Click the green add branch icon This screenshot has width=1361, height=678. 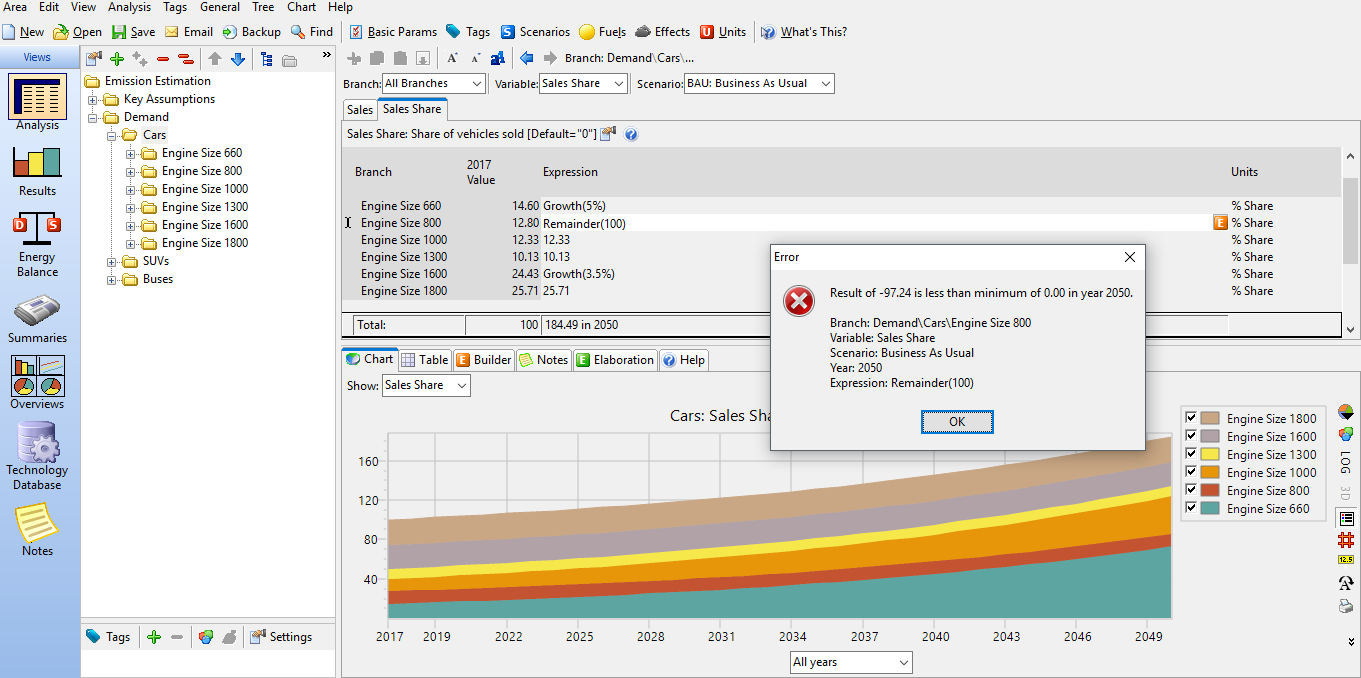[117, 59]
